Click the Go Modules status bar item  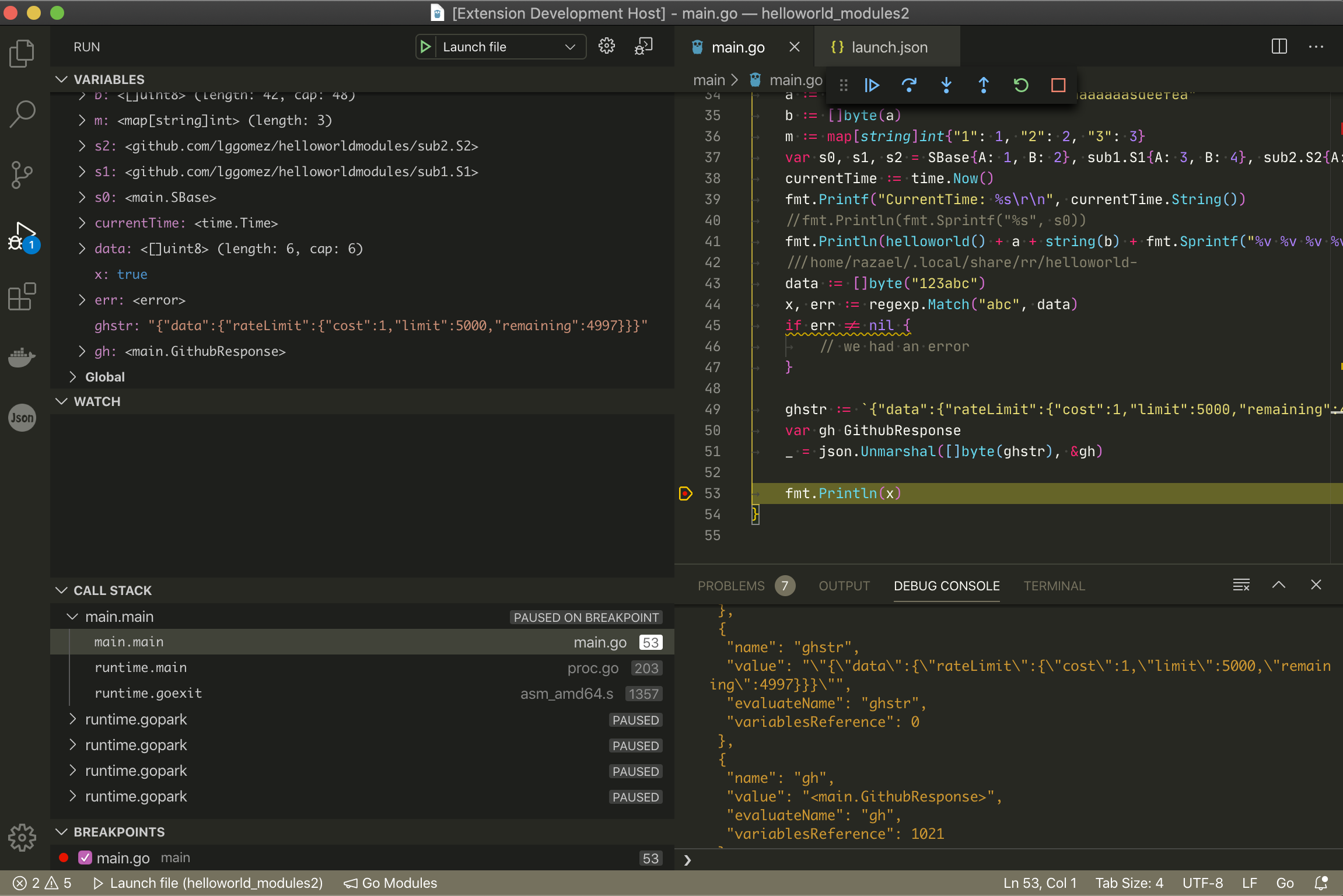390,883
